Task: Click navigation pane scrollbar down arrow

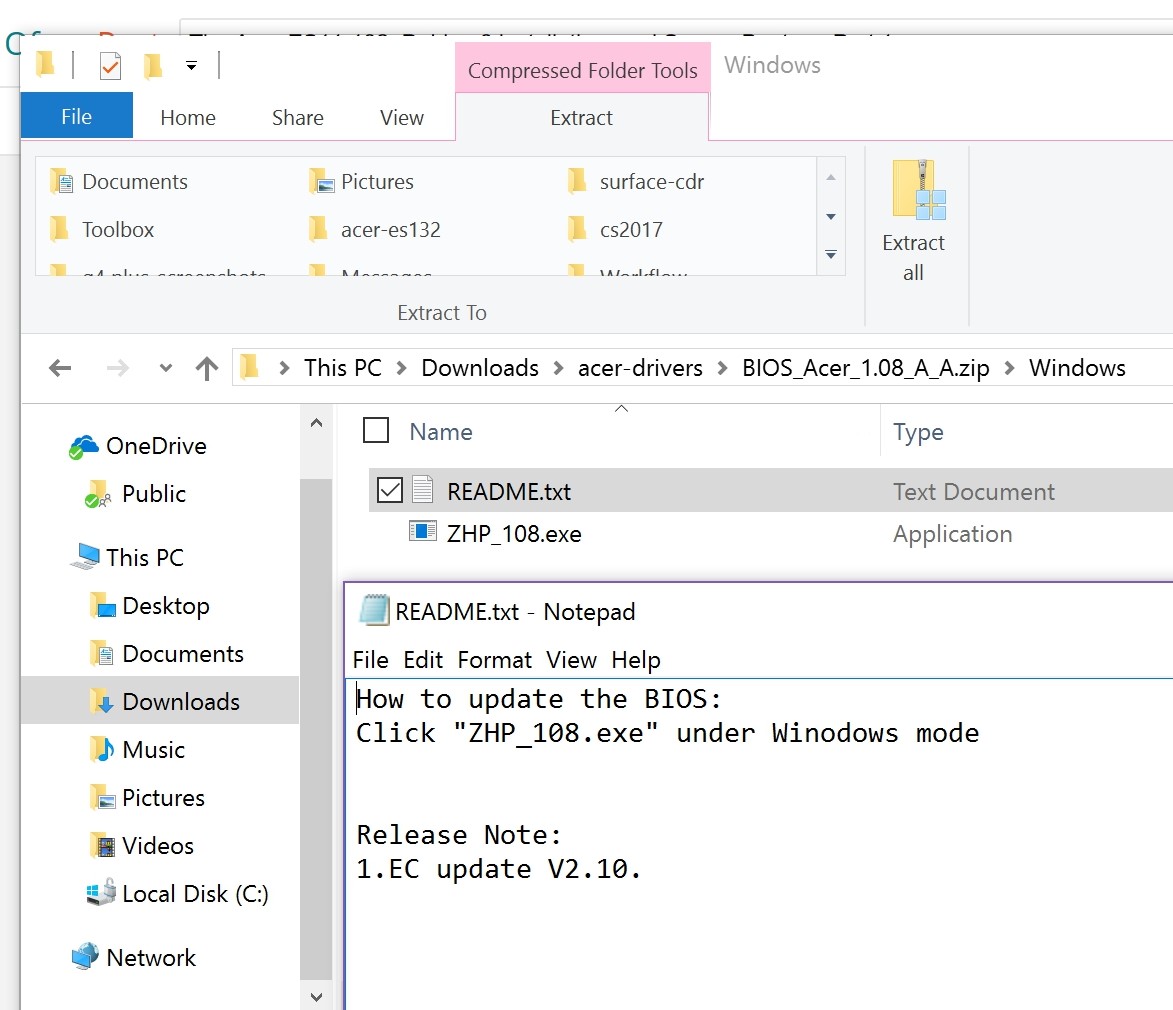Action: click(x=316, y=997)
